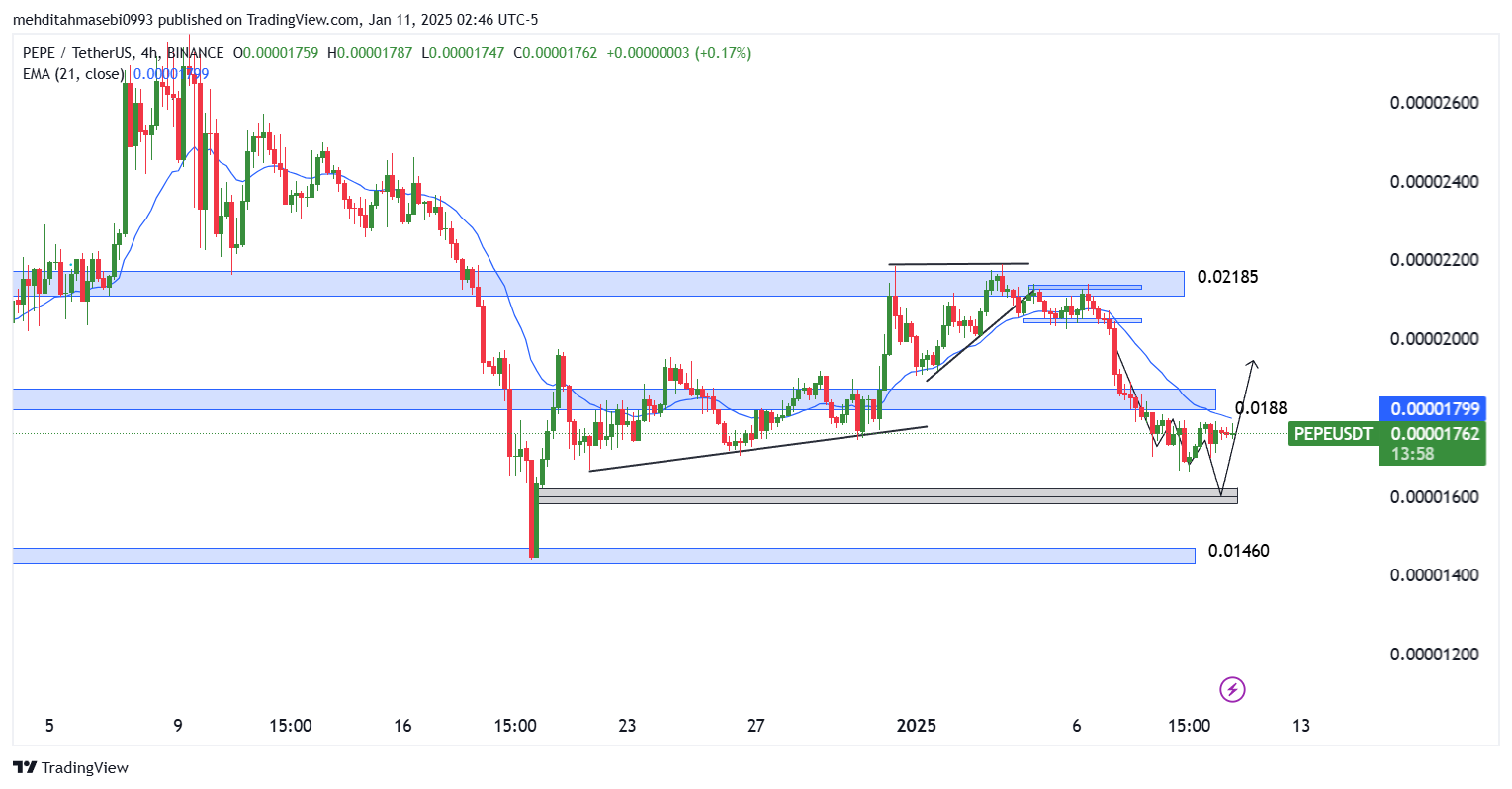The height and width of the screenshot is (789, 1512).
Task: Click the 6 date label on time axis
Action: coord(1077,726)
